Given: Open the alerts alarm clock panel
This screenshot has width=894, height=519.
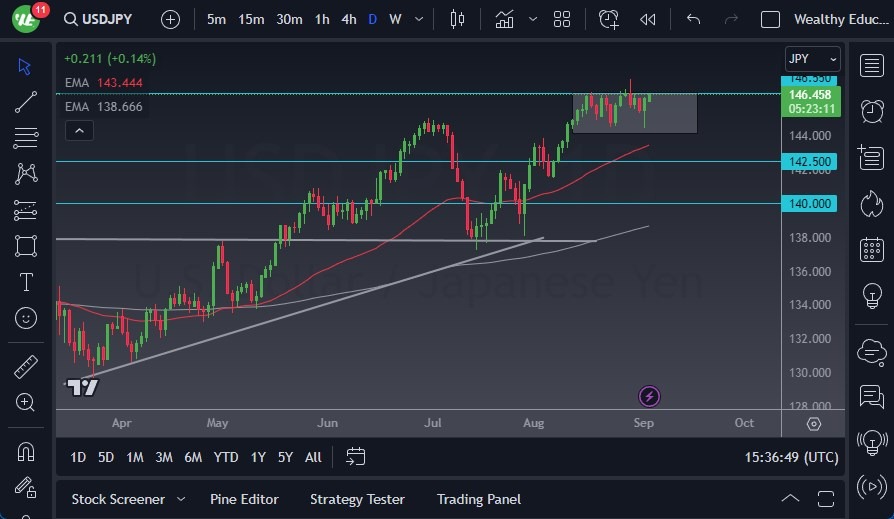Looking at the screenshot, I should pyautogui.click(x=871, y=110).
